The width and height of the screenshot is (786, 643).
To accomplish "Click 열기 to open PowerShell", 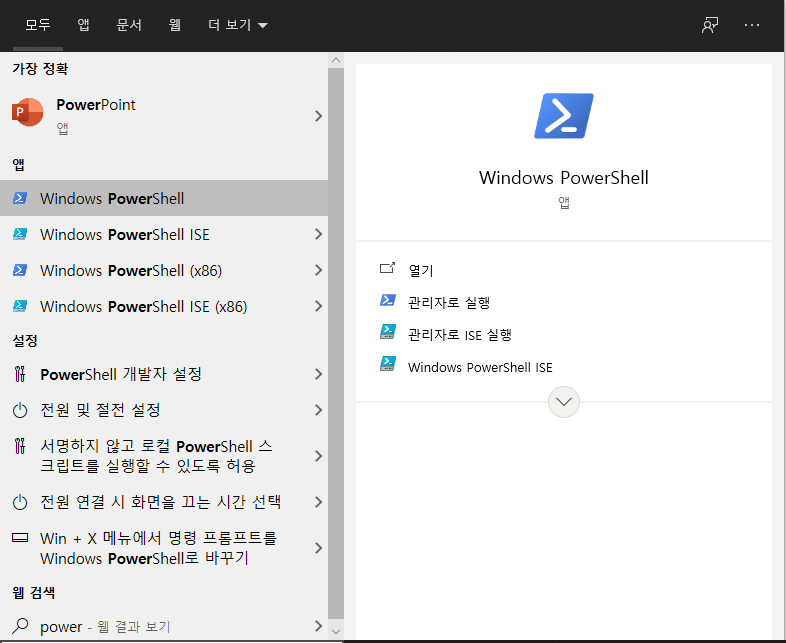I will tap(421, 270).
